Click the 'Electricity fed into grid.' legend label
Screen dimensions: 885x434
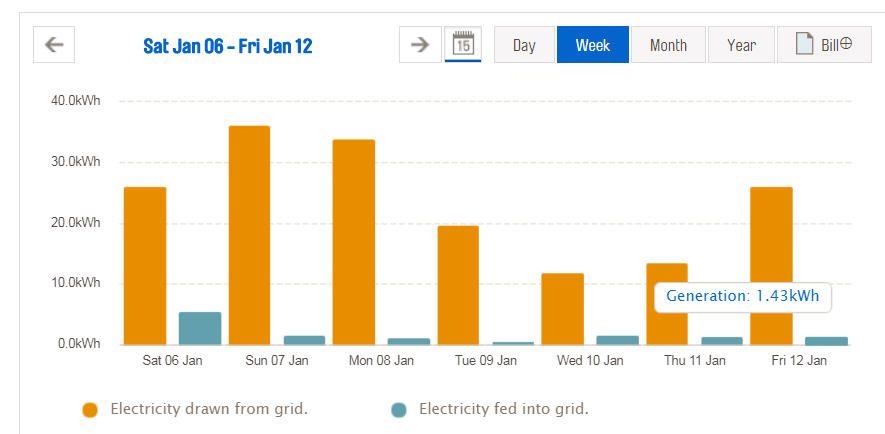[x=503, y=409]
